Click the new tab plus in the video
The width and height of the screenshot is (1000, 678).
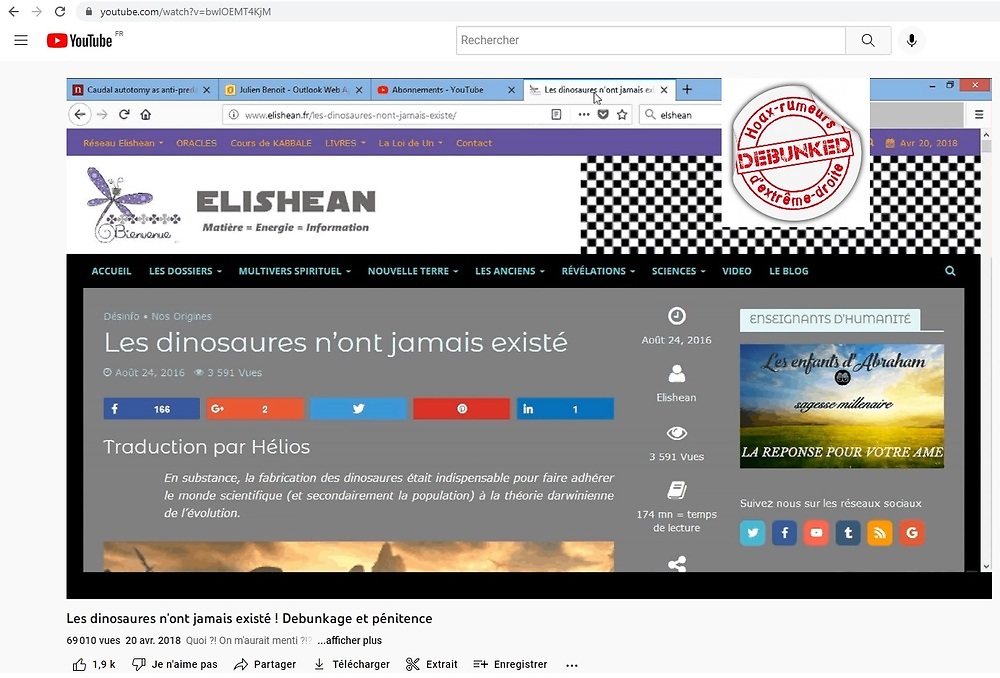687,89
